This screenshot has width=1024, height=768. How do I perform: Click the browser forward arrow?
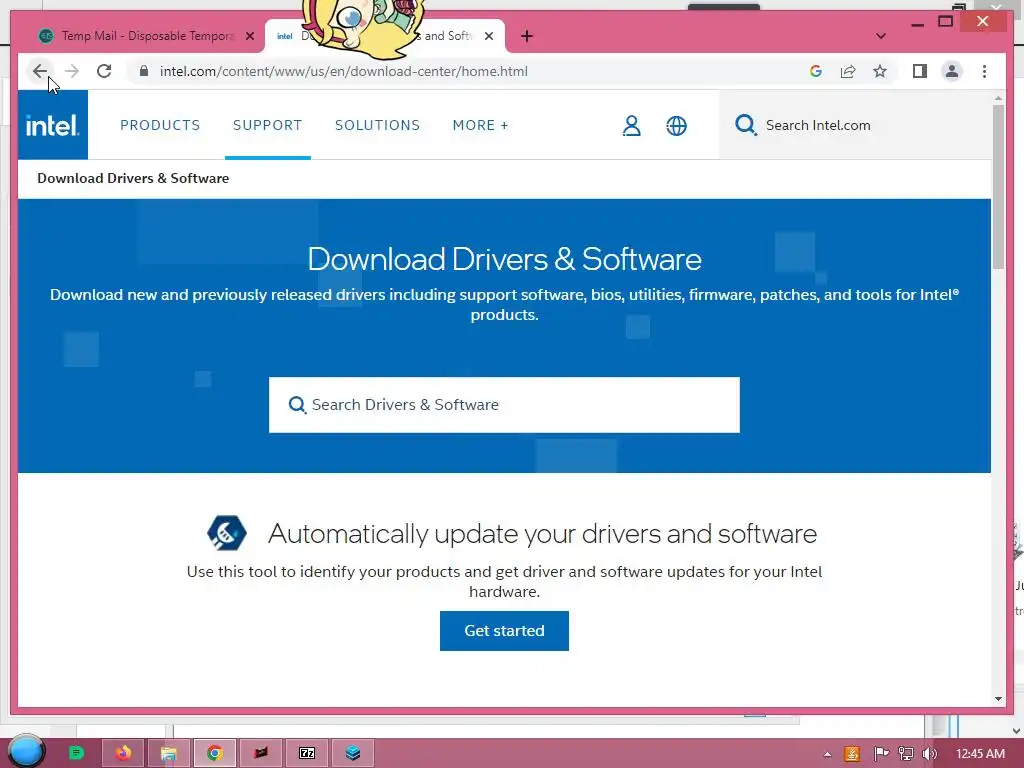72,71
